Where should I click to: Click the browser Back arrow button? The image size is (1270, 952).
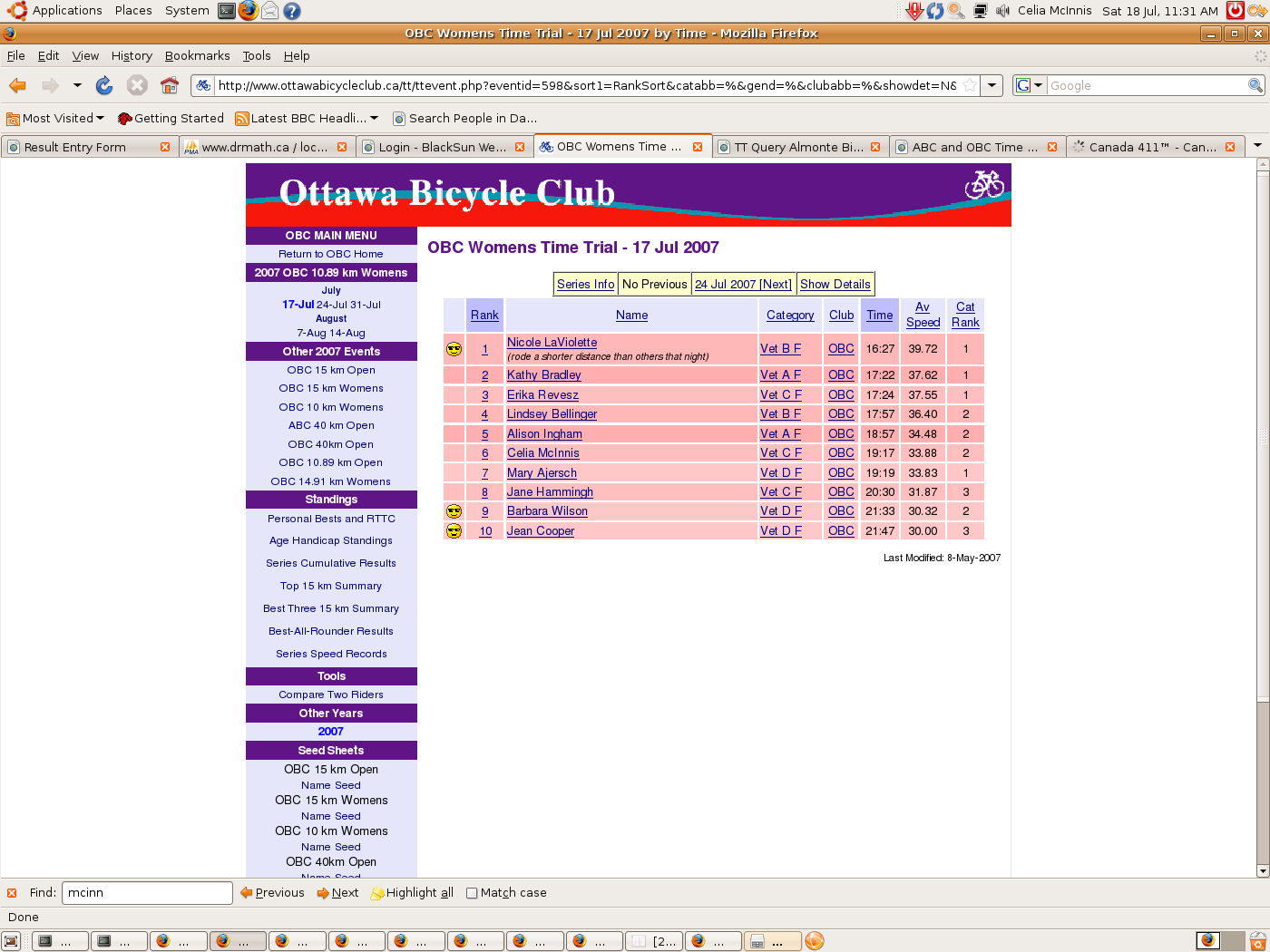coord(17,85)
